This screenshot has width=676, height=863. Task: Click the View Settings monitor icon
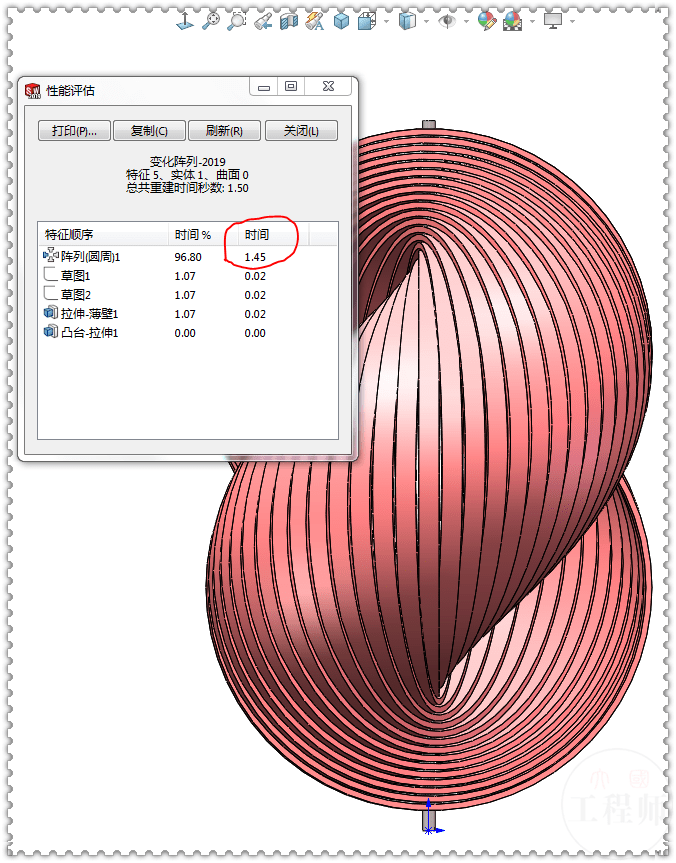click(x=553, y=21)
